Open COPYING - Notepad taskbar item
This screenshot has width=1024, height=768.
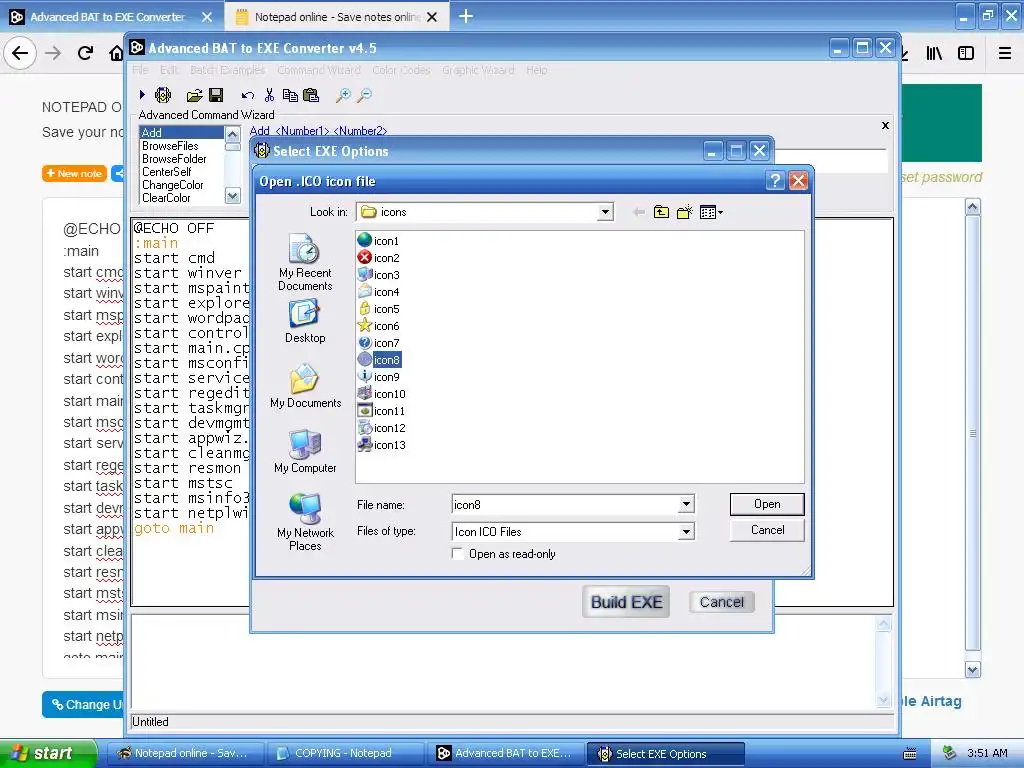pyautogui.click(x=344, y=754)
